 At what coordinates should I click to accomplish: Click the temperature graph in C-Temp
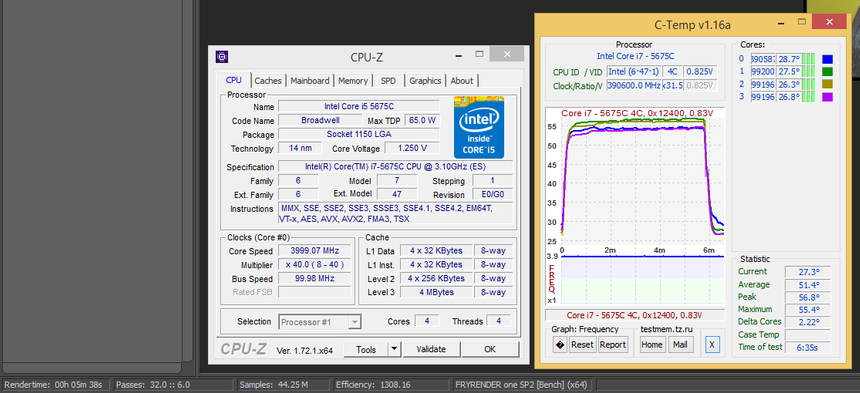[635, 180]
